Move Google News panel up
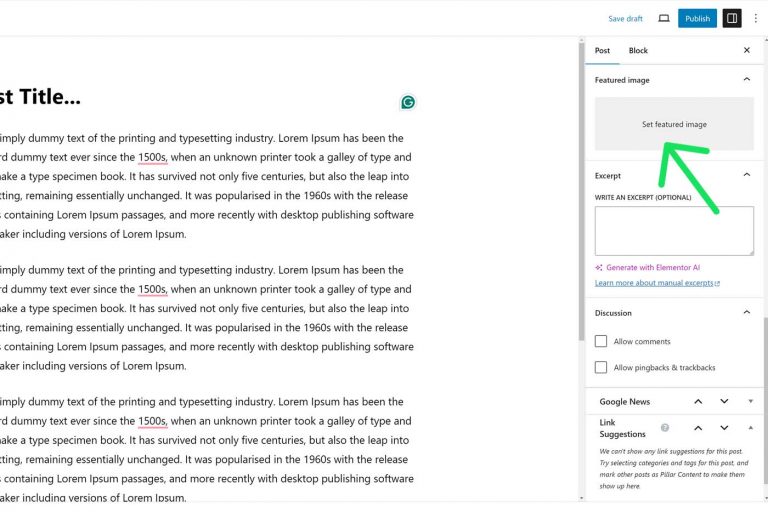Screen dimensions: 768x512 [698, 401]
